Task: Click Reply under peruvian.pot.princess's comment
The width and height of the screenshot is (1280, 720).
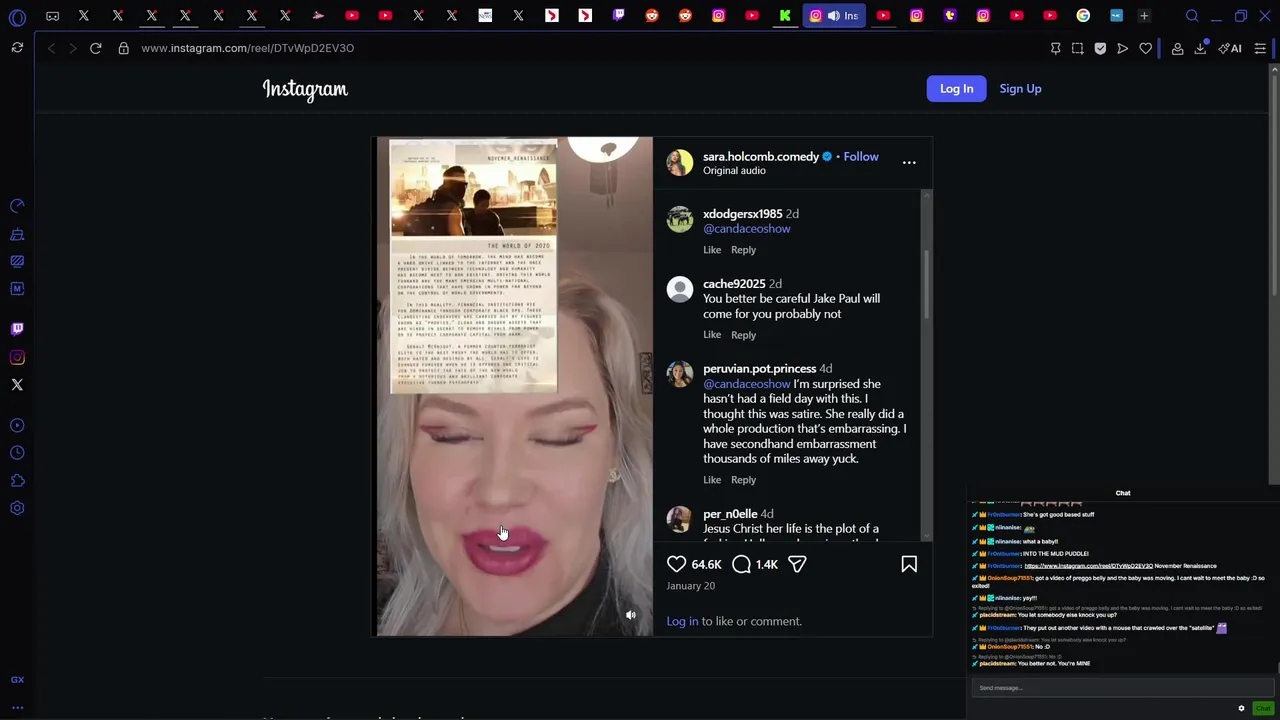Action: pos(743,480)
